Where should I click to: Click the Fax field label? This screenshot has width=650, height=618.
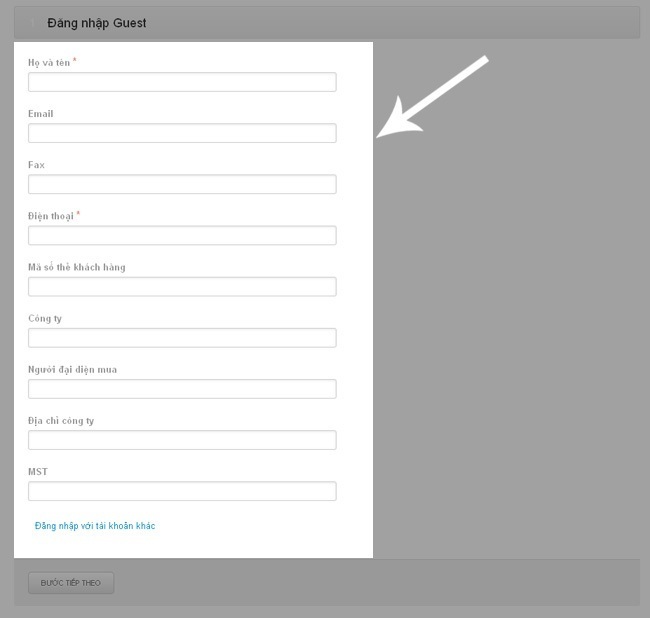click(36, 165)
